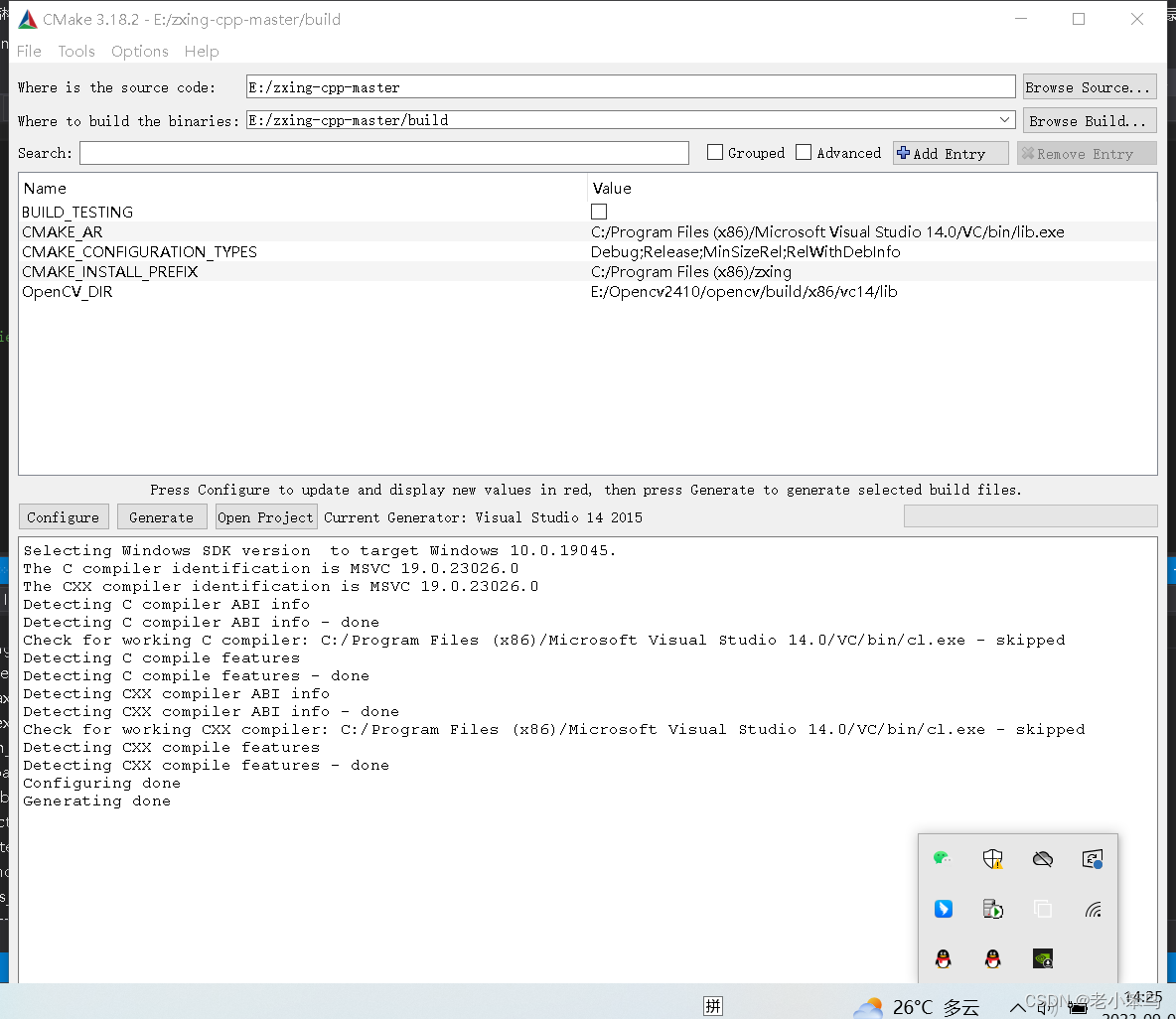This screenshot has width=1176, height=1019.
Task: Open QQ from the system tray
Action: pos(943,957)
